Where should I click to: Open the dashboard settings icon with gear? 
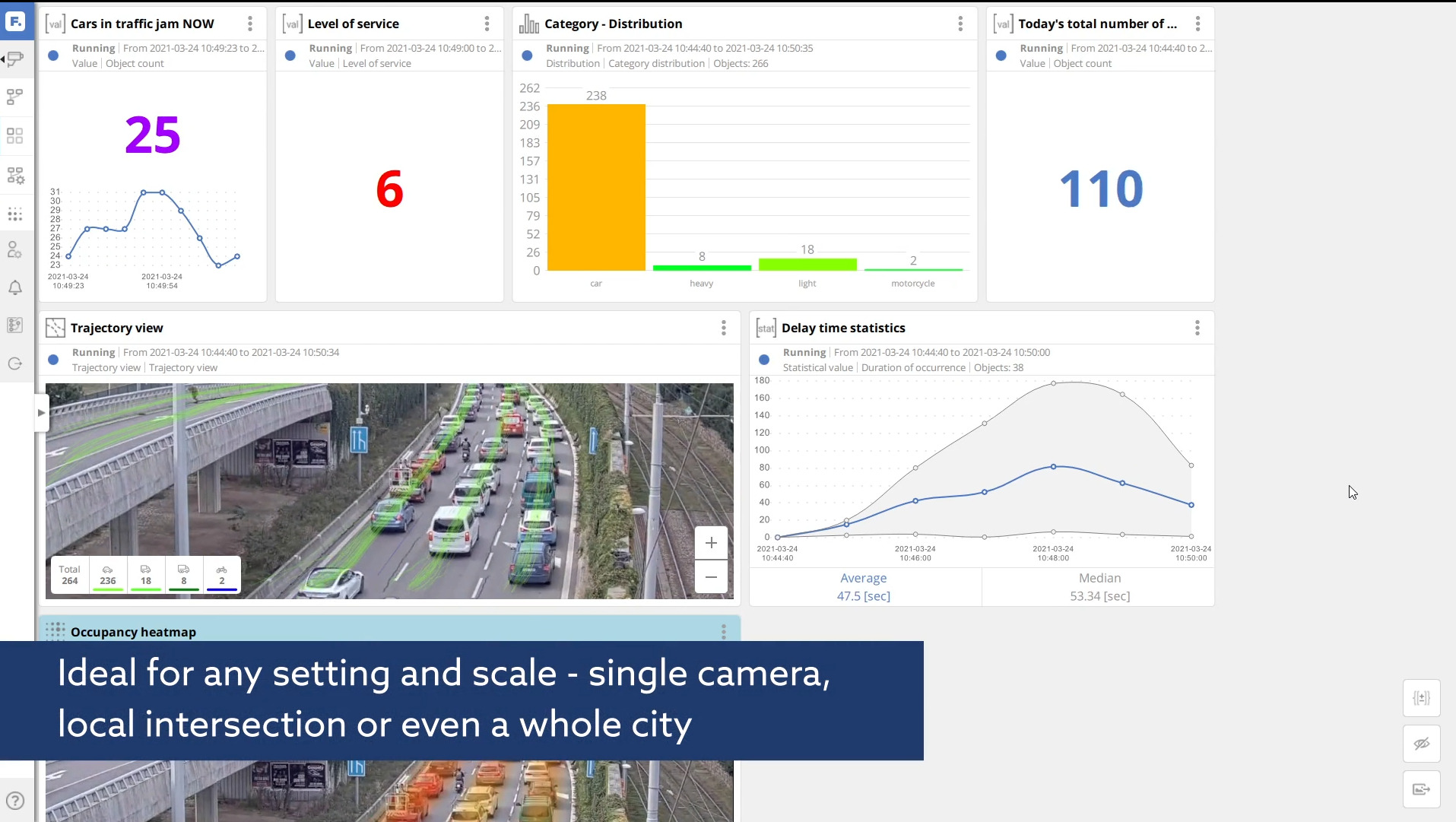point(15,175)
